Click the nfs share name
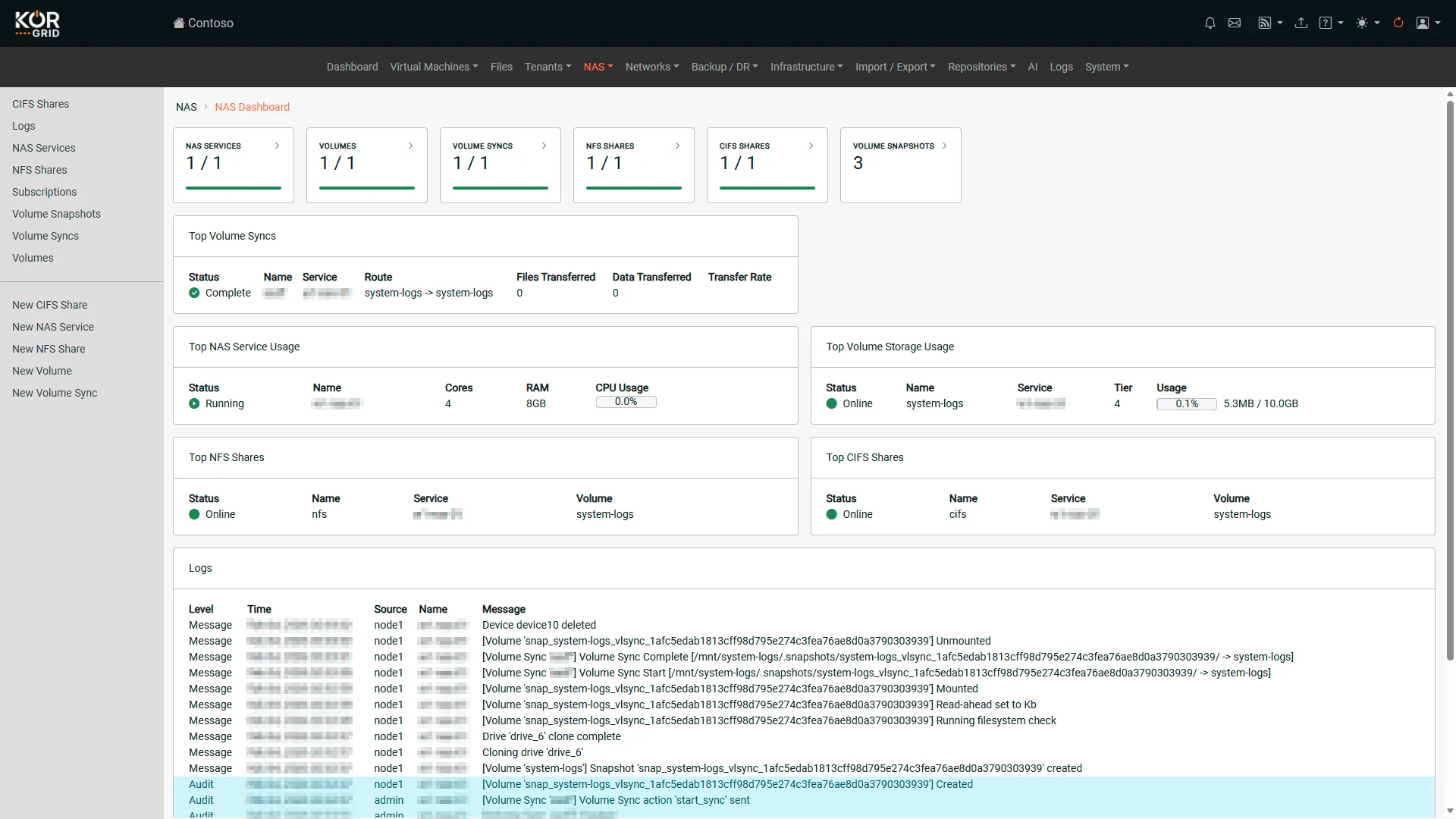Image resolution: width=1456 pixels, height=819 pixels. point(319,514)
